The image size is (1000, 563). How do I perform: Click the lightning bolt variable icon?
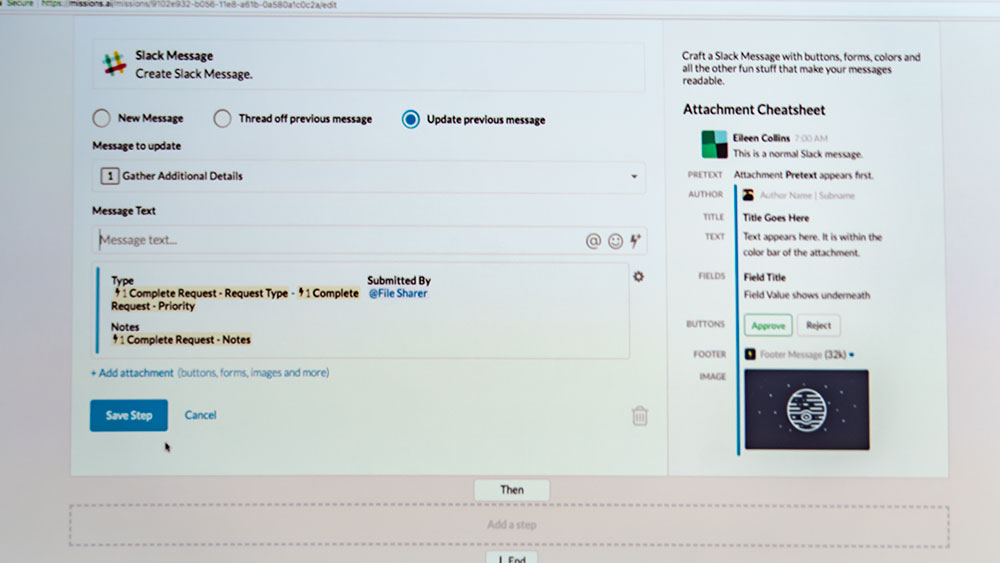(635, 241)
